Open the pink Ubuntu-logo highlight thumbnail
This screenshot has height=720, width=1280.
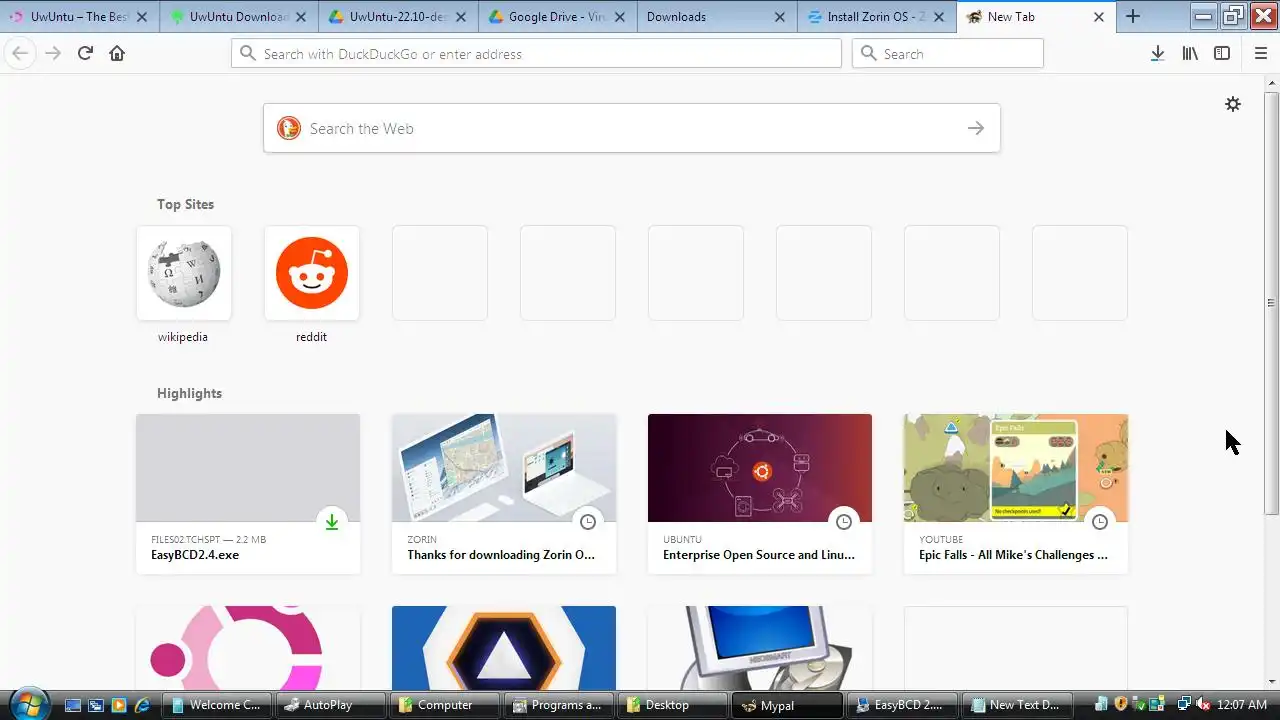pos(248,648)
